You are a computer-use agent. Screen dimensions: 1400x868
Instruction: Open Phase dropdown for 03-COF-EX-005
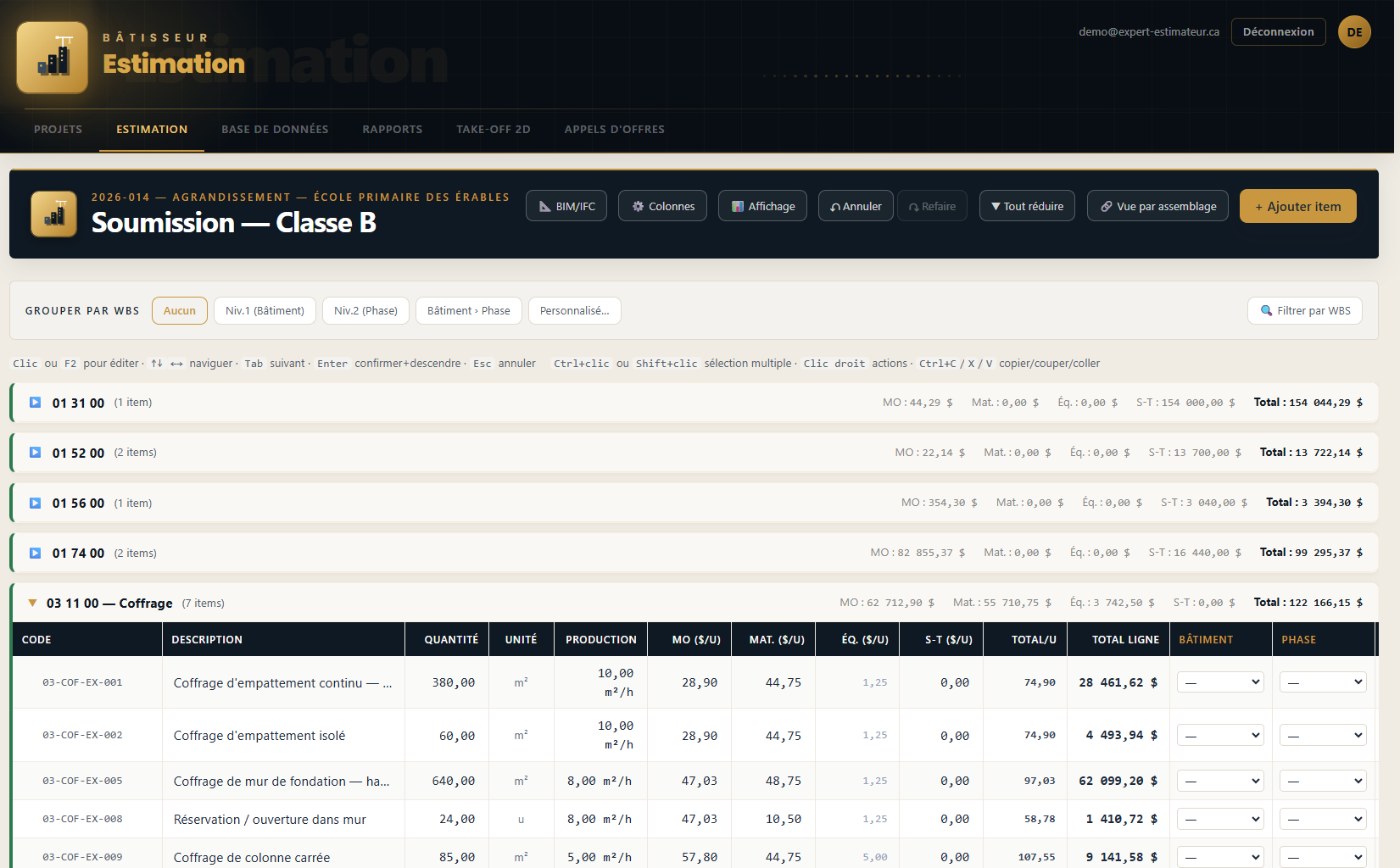tap(1323, 781)
